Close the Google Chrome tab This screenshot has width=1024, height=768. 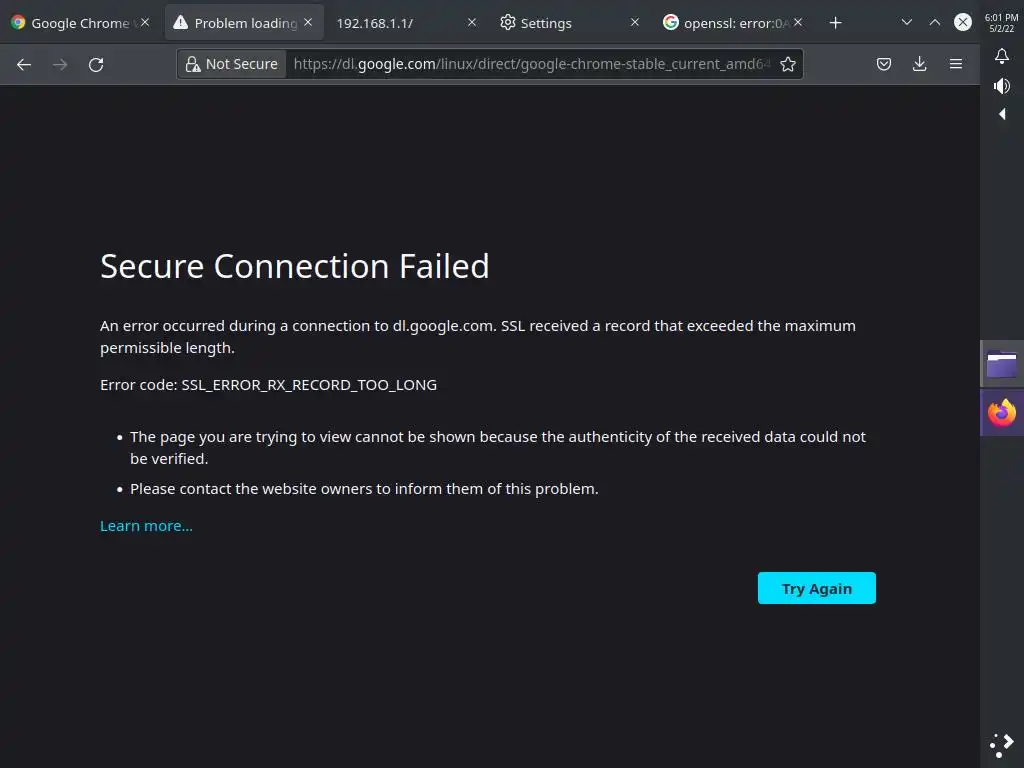[x=145, y=22]
